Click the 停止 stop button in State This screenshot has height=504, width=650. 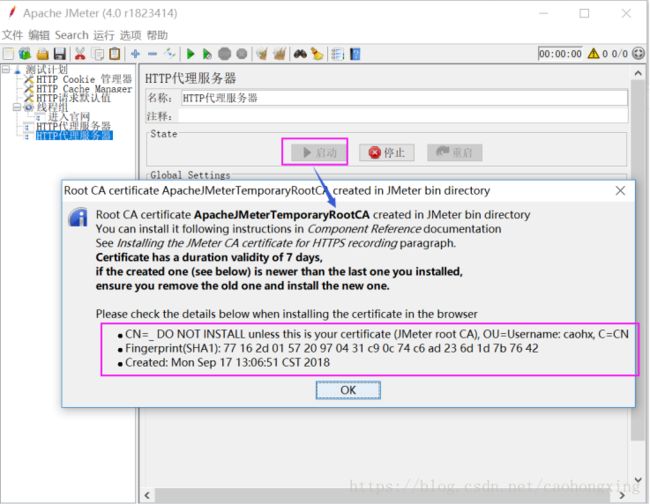tap(387, 153)
